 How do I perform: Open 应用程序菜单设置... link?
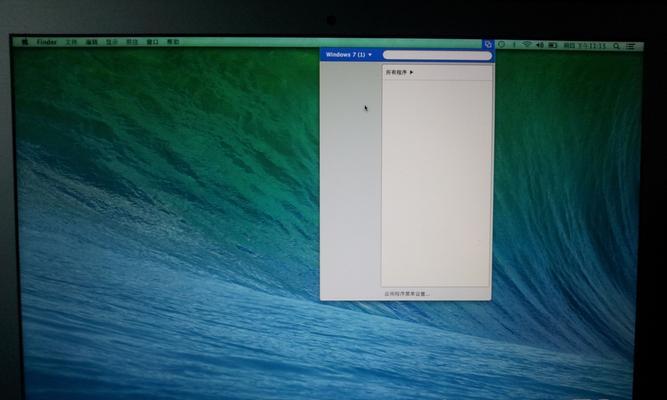(x=407, y=294)
